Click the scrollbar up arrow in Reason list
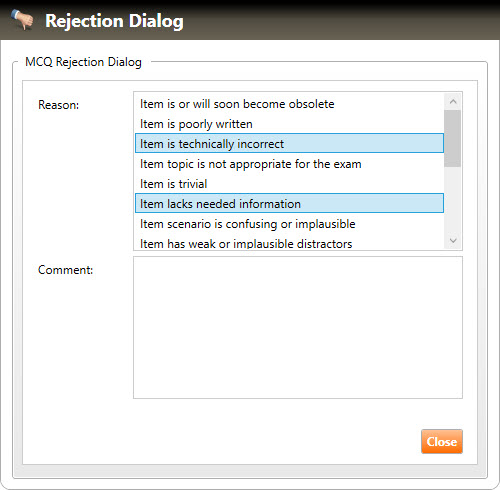500x490 pixels. pyautogui.click(x=453, y=102)
